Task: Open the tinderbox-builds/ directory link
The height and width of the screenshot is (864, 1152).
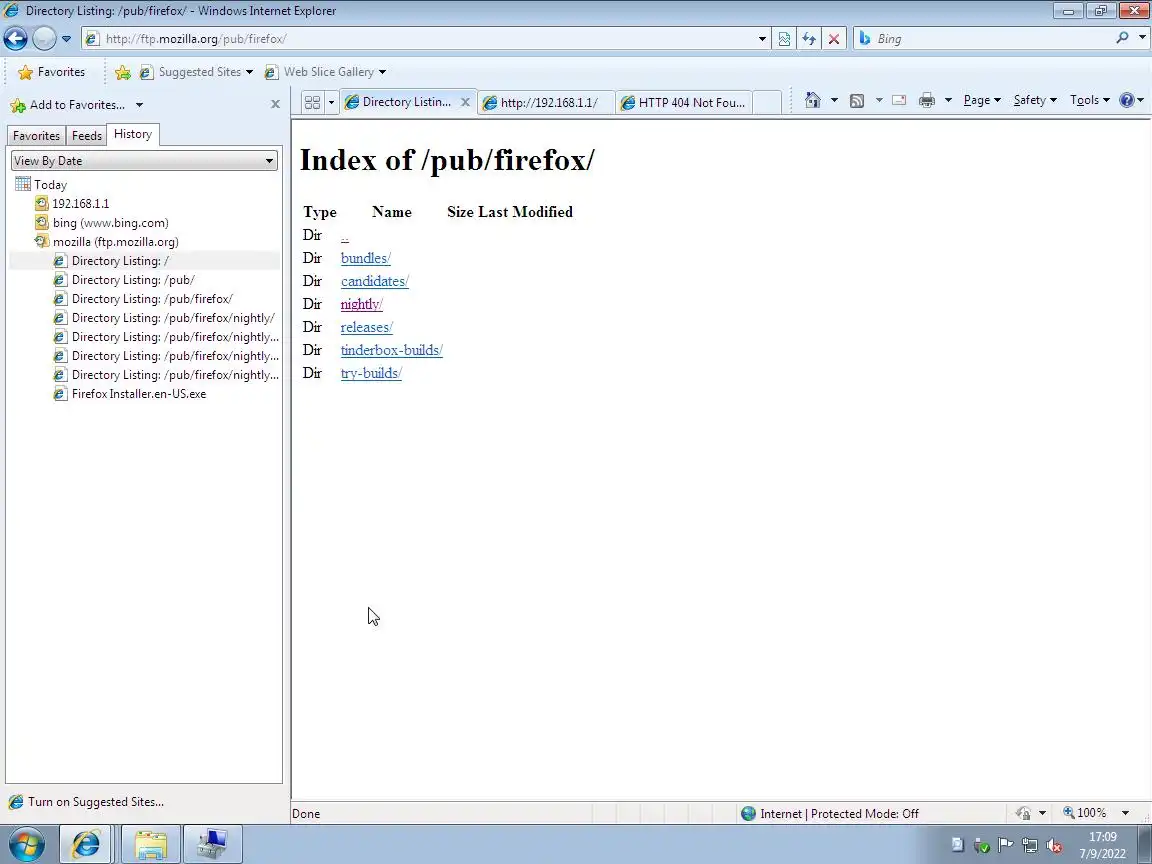Action: pyautogui.click(x=392, y=350)
